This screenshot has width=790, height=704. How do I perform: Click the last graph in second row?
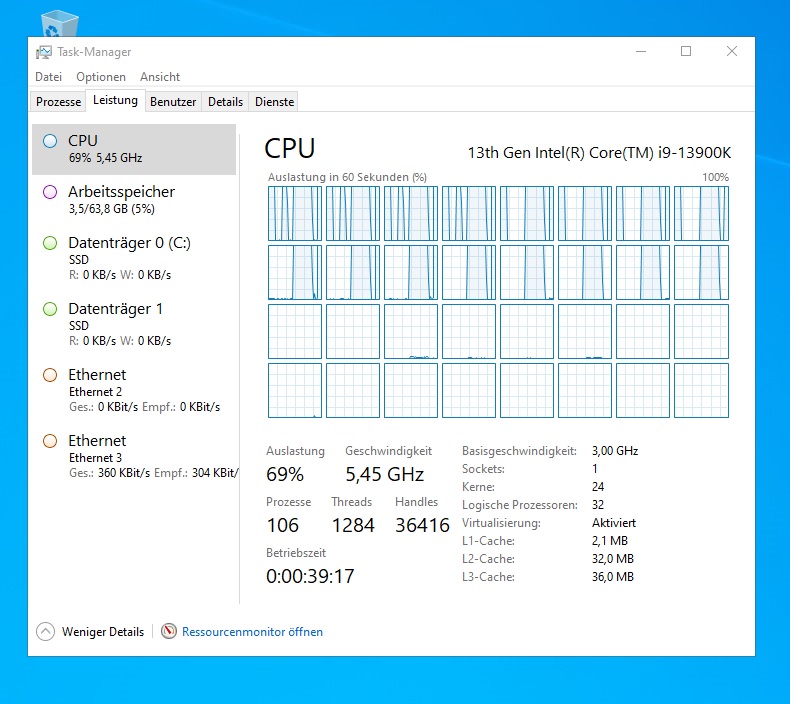tap(701, 273)
